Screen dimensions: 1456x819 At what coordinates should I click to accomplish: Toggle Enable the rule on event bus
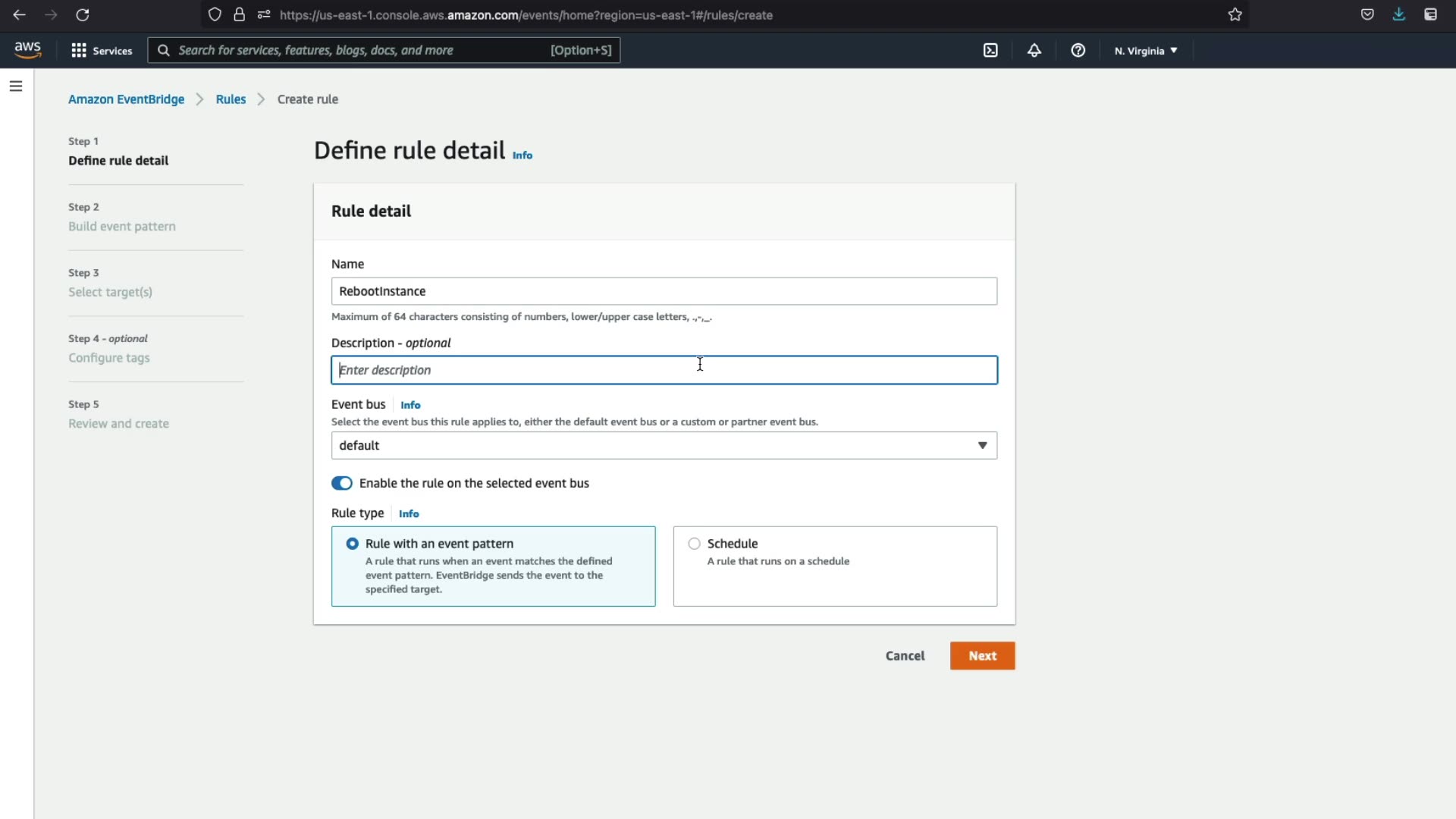342,483
